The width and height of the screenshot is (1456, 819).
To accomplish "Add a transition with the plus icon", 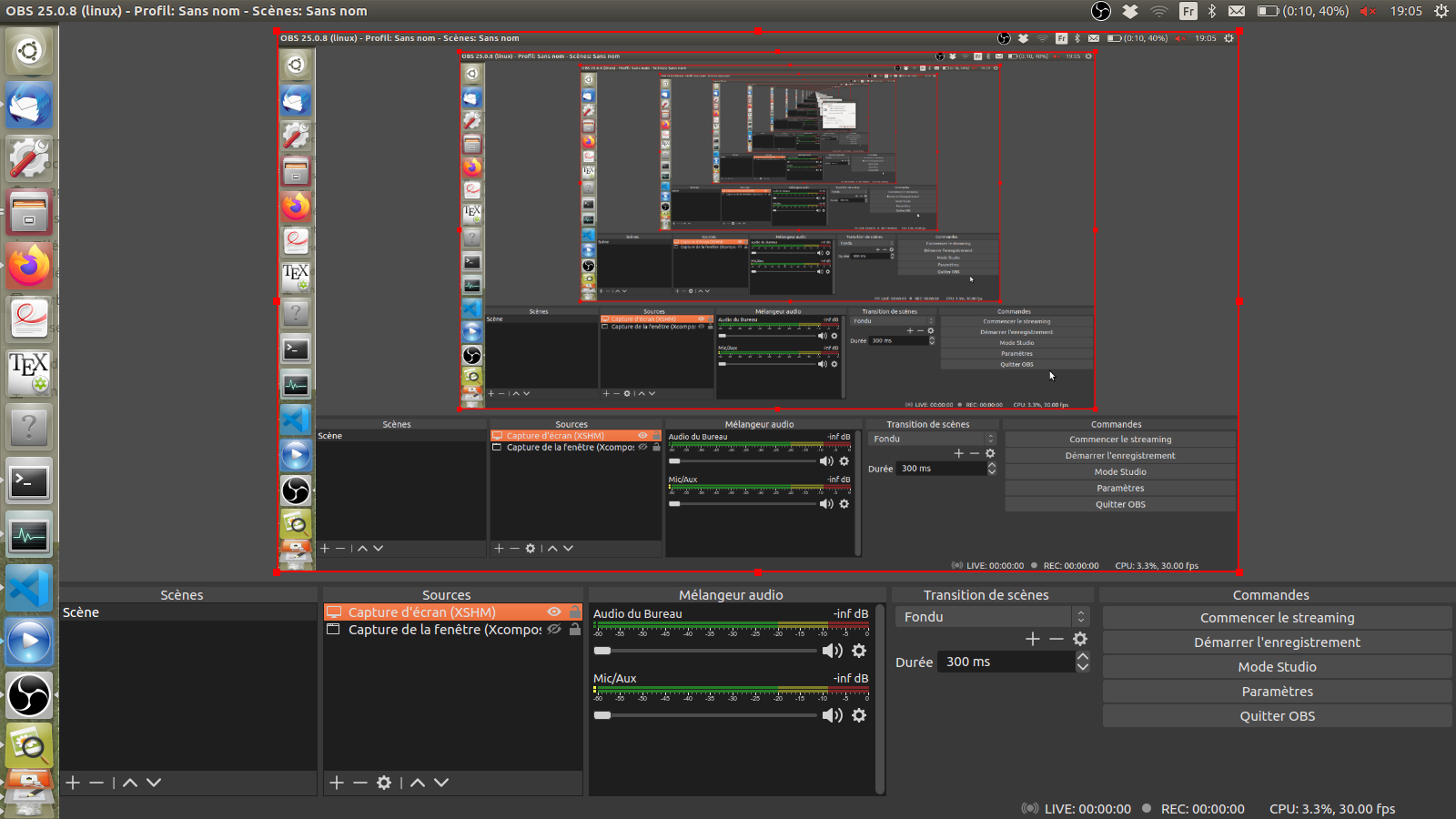I will [1032, 639].
